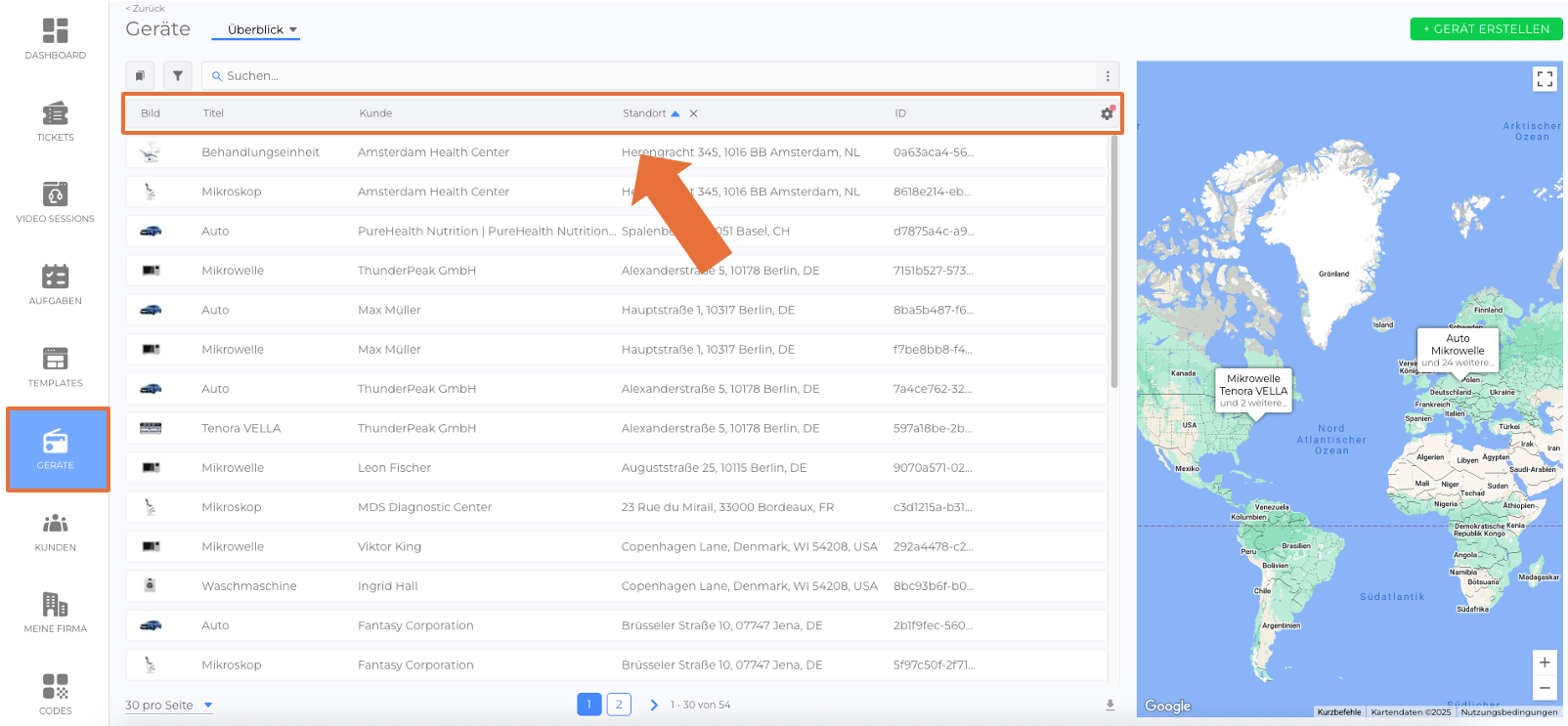Open the three-dot menu beside search
1568x726 pixels.
[x=1107, y=76]
